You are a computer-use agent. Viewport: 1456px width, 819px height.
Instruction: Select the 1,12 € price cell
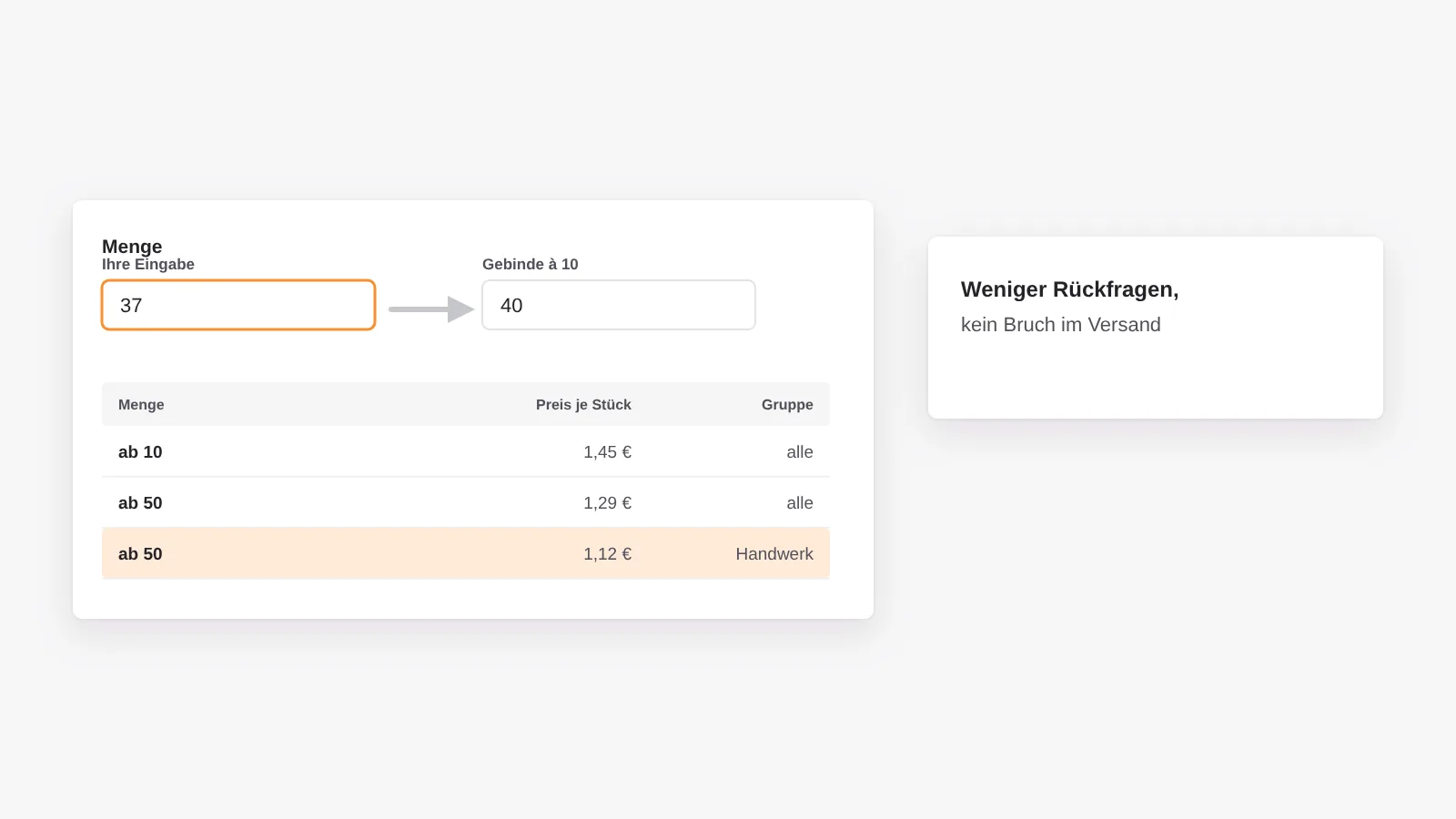tap(607, 554)
